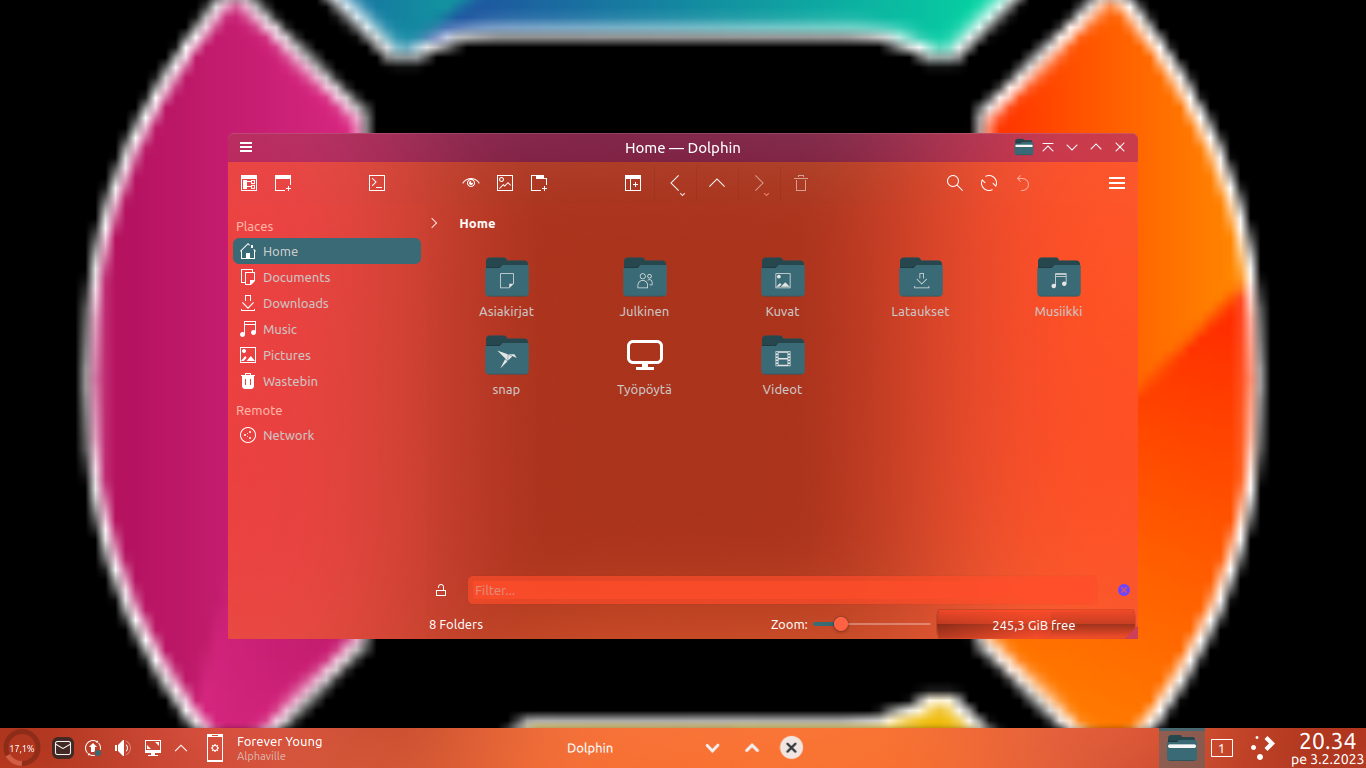Click the Forever Young track title
1366x768 pixels.
(279, 741)
